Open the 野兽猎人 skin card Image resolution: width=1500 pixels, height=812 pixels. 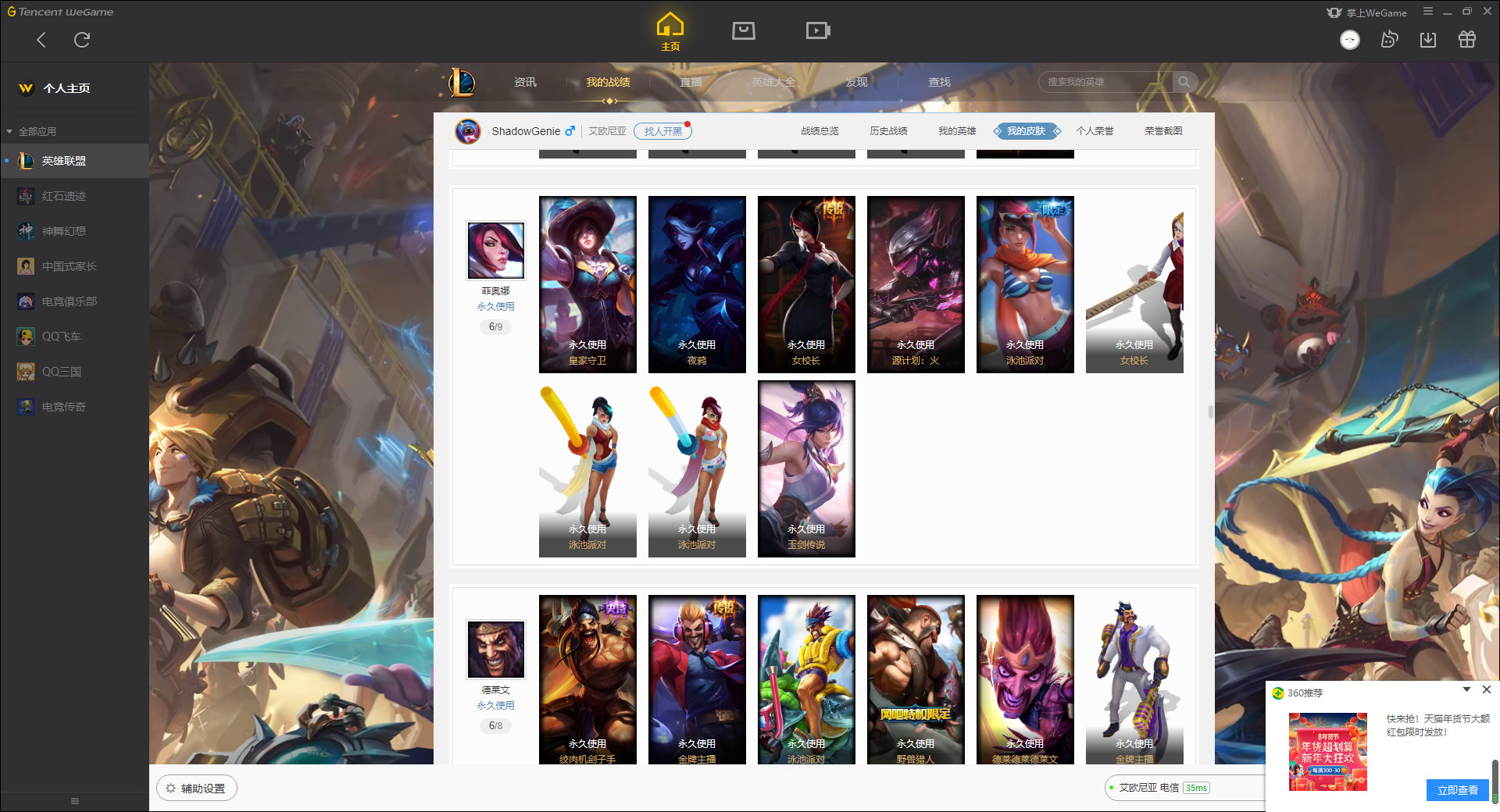click(916, 679)
